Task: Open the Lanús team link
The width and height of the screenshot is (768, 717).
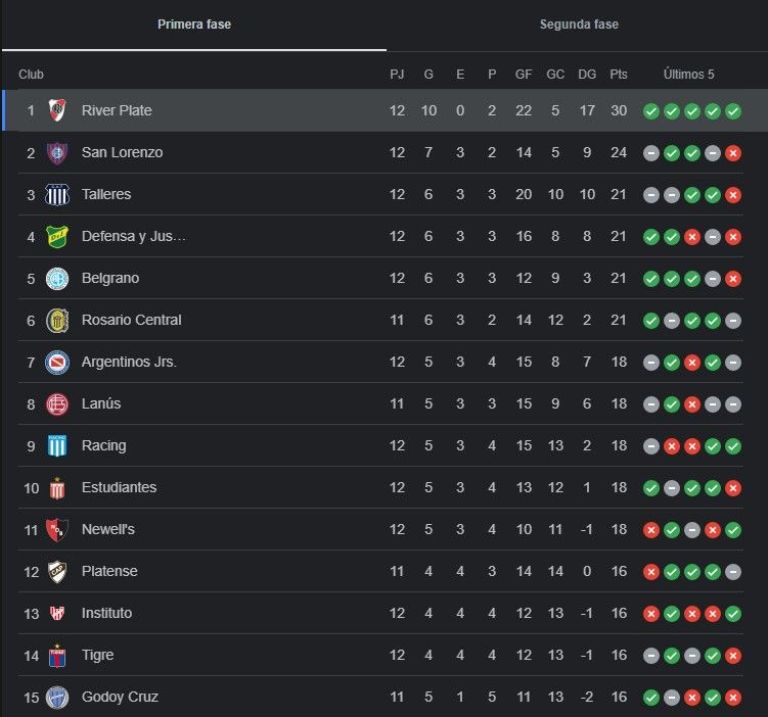Action: pos(101,404)
